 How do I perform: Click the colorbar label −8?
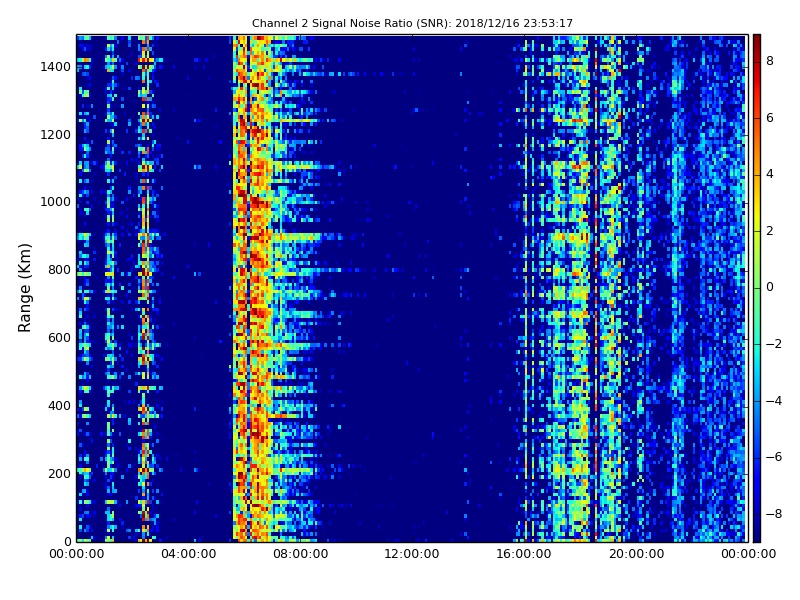pyautogui.click(x=774, y=514)
